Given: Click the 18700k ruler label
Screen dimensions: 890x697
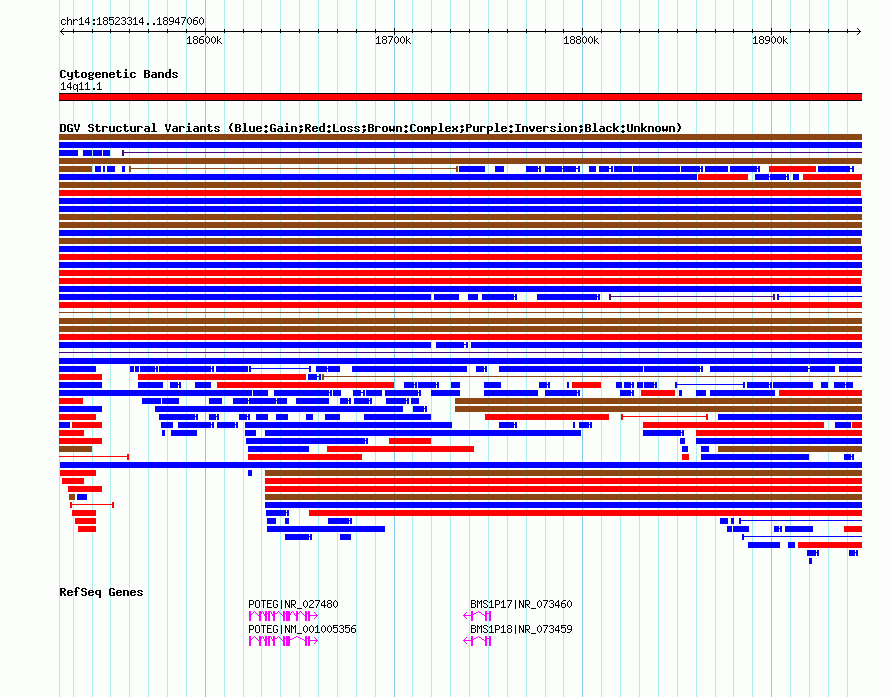Looking at the screenshot, I should point(393,40).
